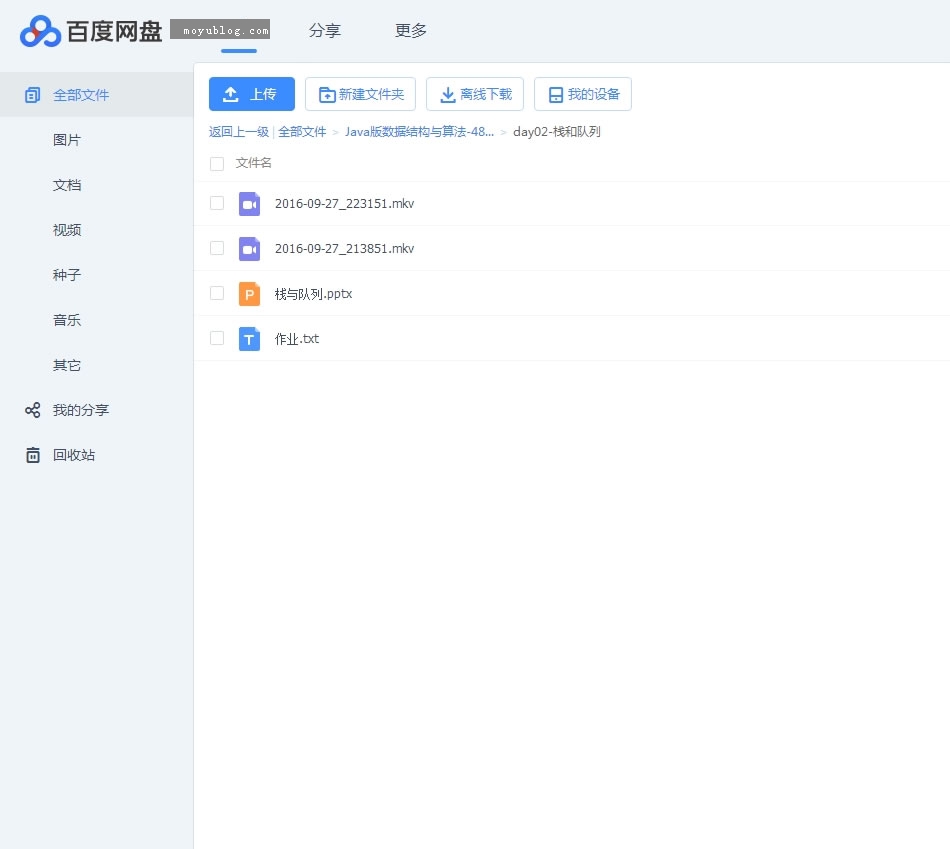This screenshot has height=849, width=950.
Task: Click the 新建文件夹 button
Action: pos(360,94)
